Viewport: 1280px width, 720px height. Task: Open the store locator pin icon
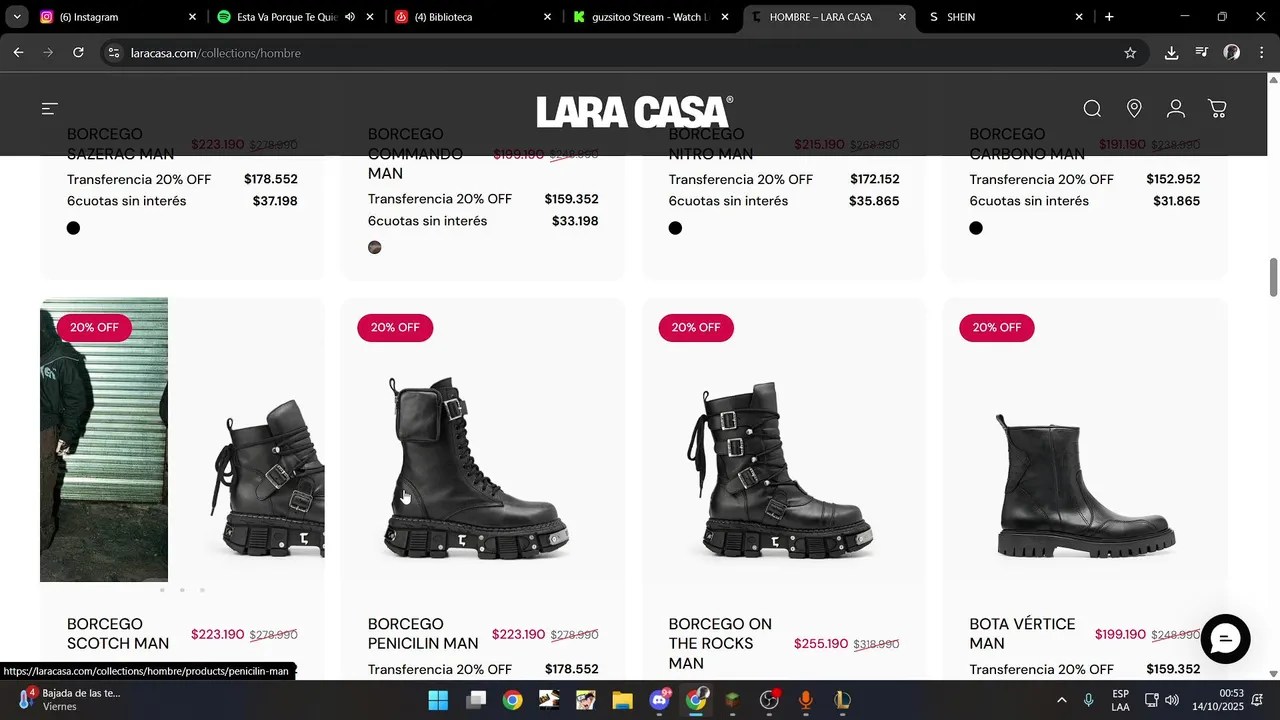(1134, 109)
